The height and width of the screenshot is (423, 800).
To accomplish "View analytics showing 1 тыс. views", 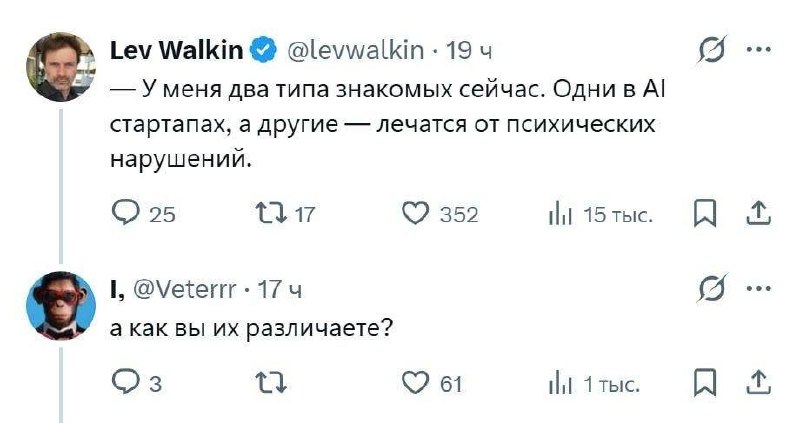I will pos(593,384).
